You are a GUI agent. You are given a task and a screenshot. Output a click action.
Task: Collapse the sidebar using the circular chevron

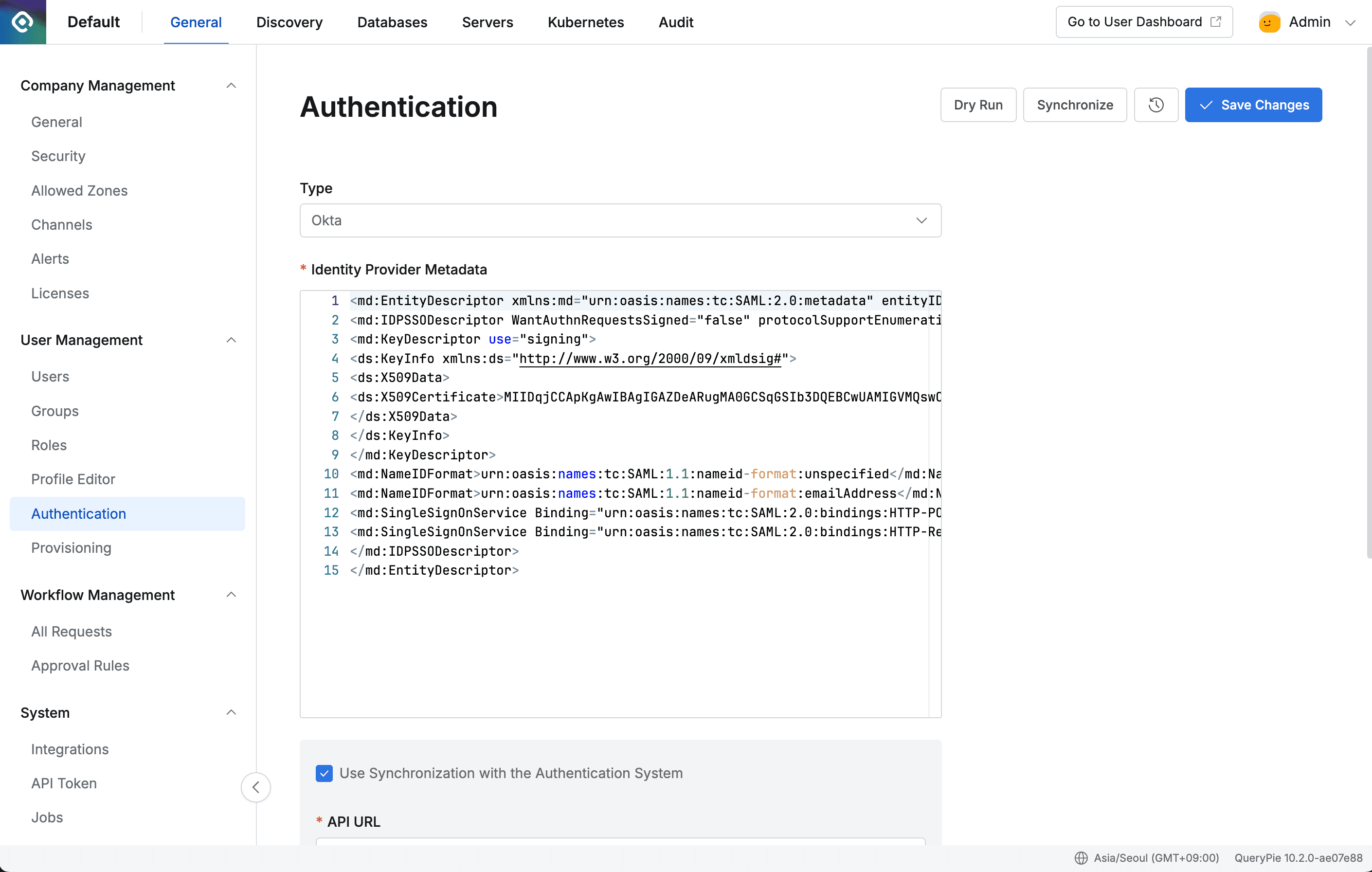click(256, 787)
